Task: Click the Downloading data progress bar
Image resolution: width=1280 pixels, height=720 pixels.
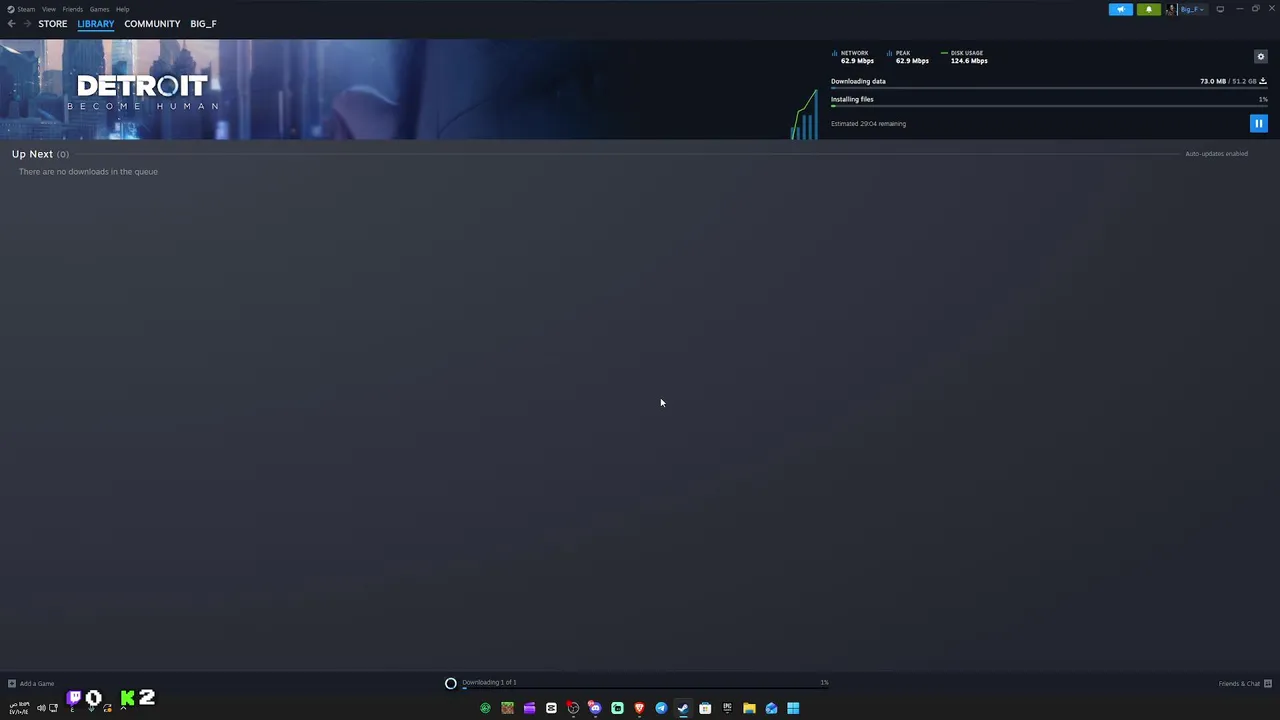Action: tap(1049, 89)
